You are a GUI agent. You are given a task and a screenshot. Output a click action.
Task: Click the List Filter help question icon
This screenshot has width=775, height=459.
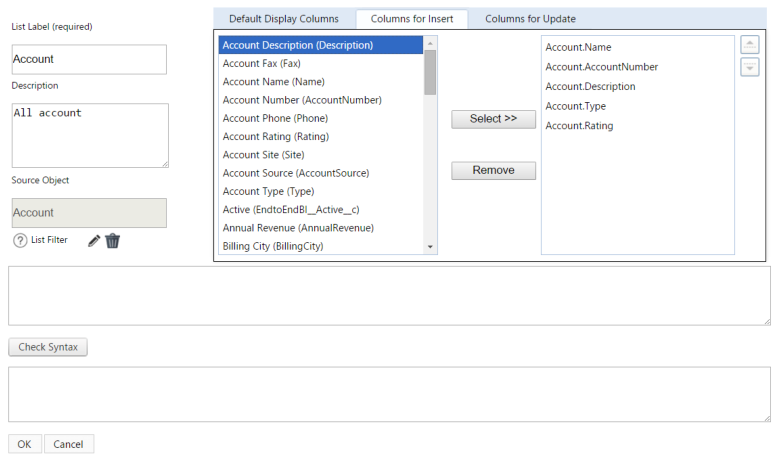20,241
